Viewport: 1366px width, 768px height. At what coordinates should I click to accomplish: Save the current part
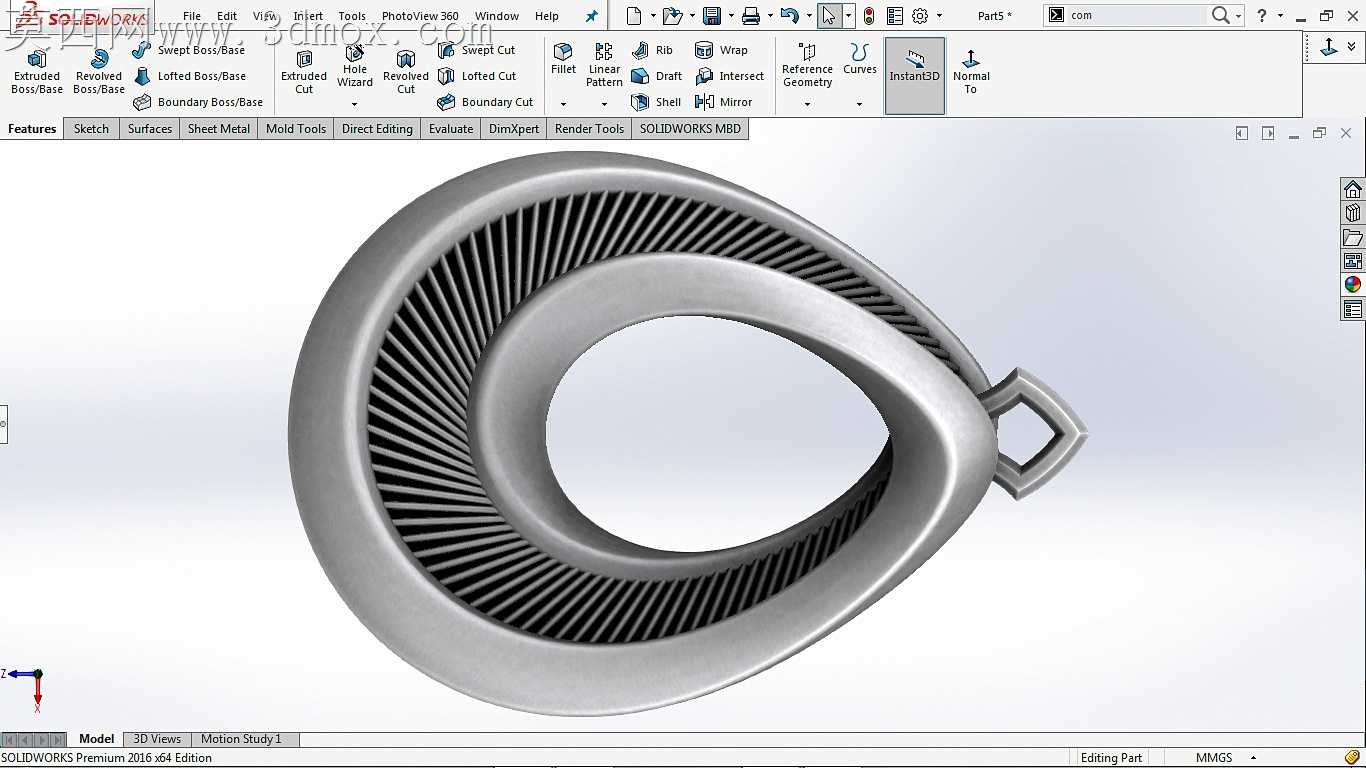(x=712, y=16)
